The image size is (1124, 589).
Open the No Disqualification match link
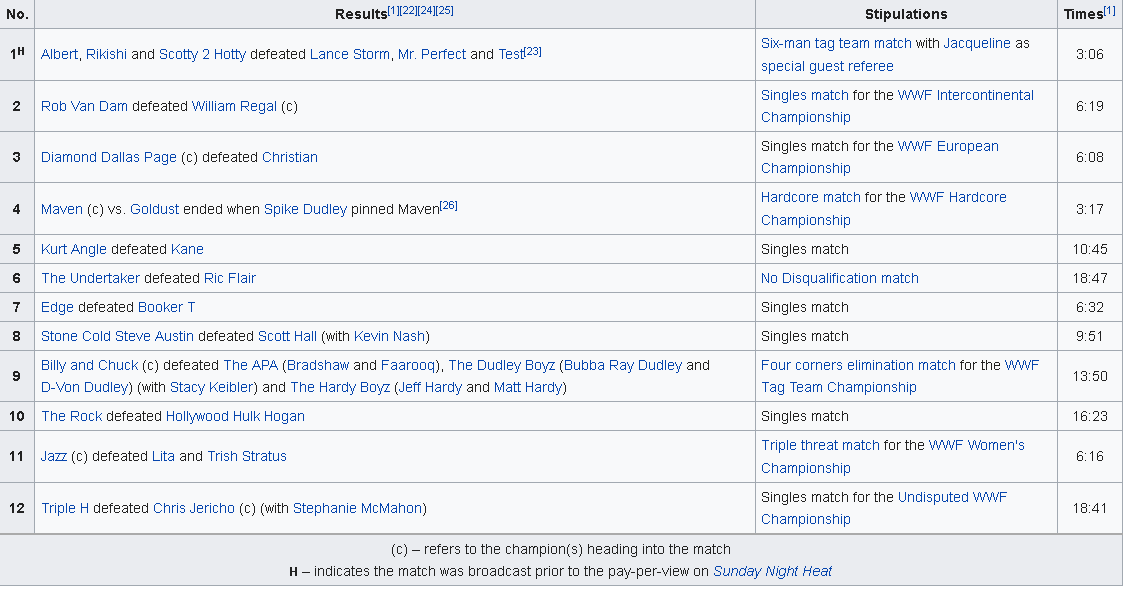(839, 279)
